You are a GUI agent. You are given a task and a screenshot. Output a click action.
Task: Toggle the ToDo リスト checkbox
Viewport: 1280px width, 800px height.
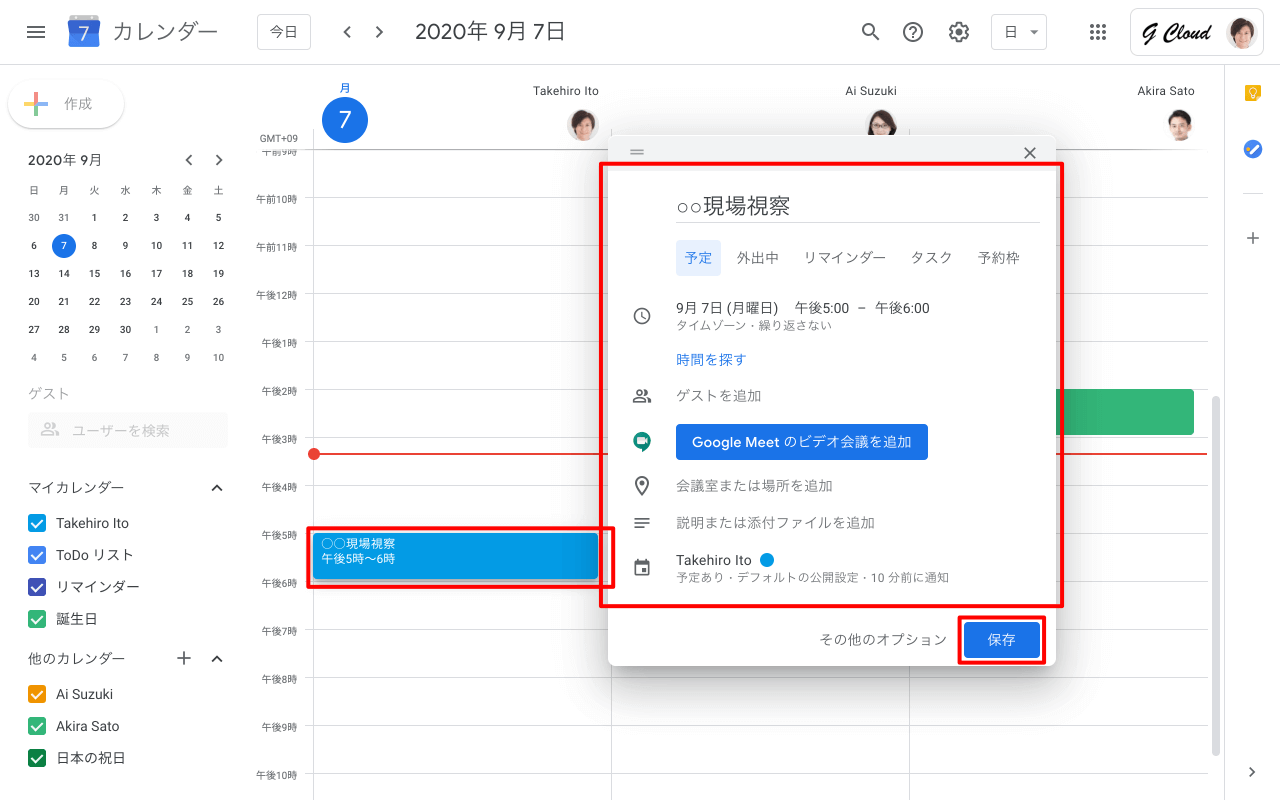[37, 555]
